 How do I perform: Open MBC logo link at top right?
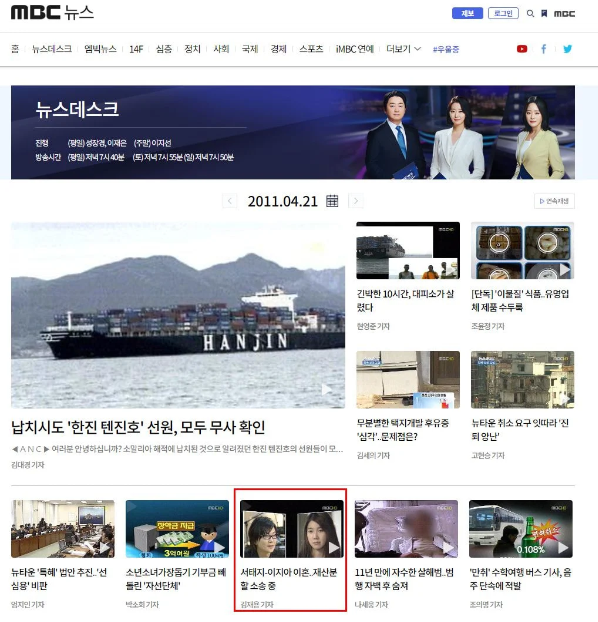tap(564, 13)
